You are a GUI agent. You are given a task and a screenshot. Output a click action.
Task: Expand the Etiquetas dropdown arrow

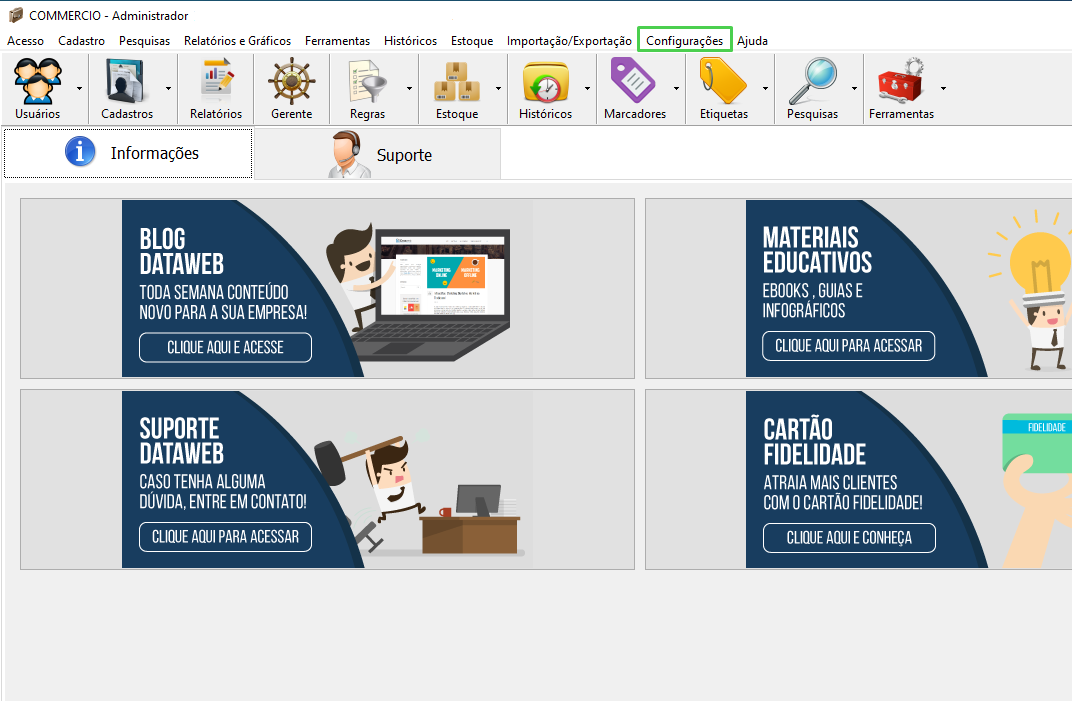(765, 89)
